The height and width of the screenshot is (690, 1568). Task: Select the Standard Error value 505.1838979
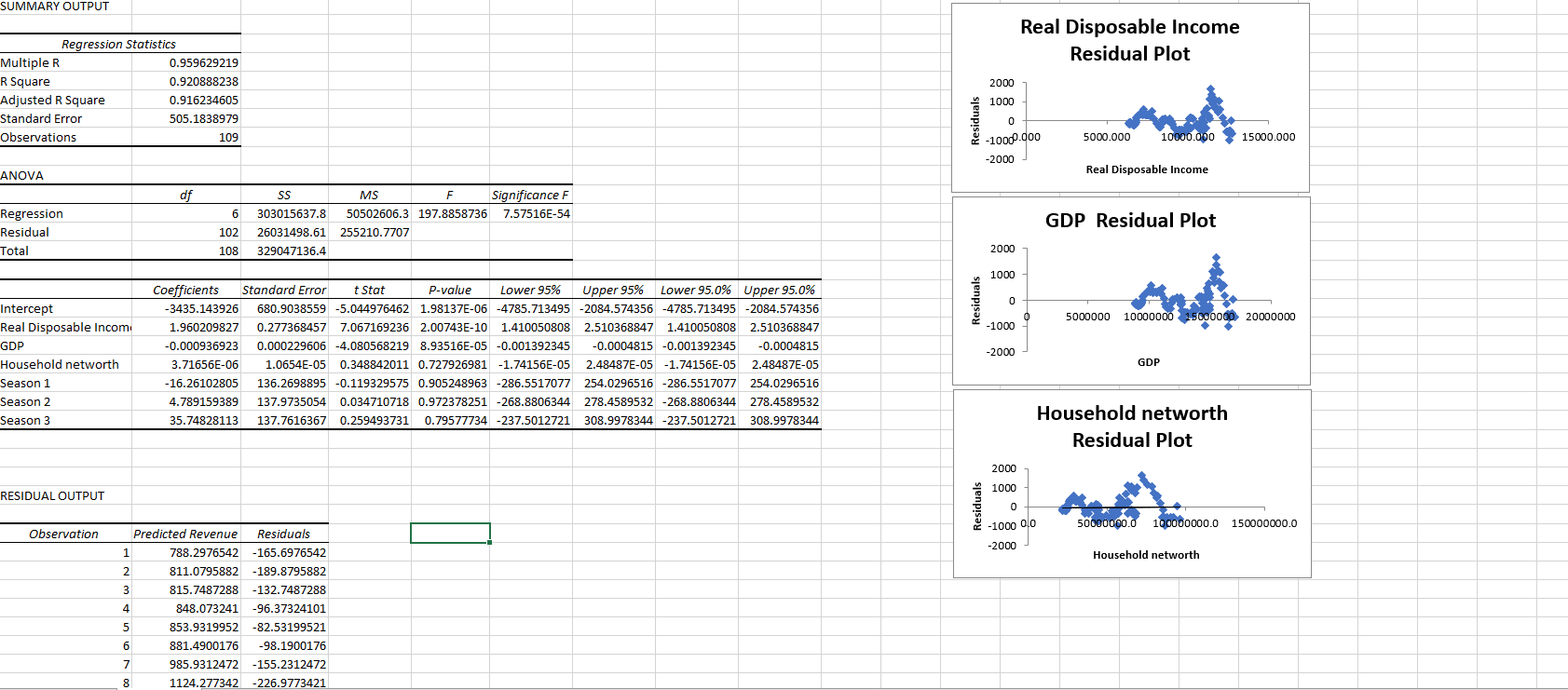pyautogui.click(x=203, y=119)
